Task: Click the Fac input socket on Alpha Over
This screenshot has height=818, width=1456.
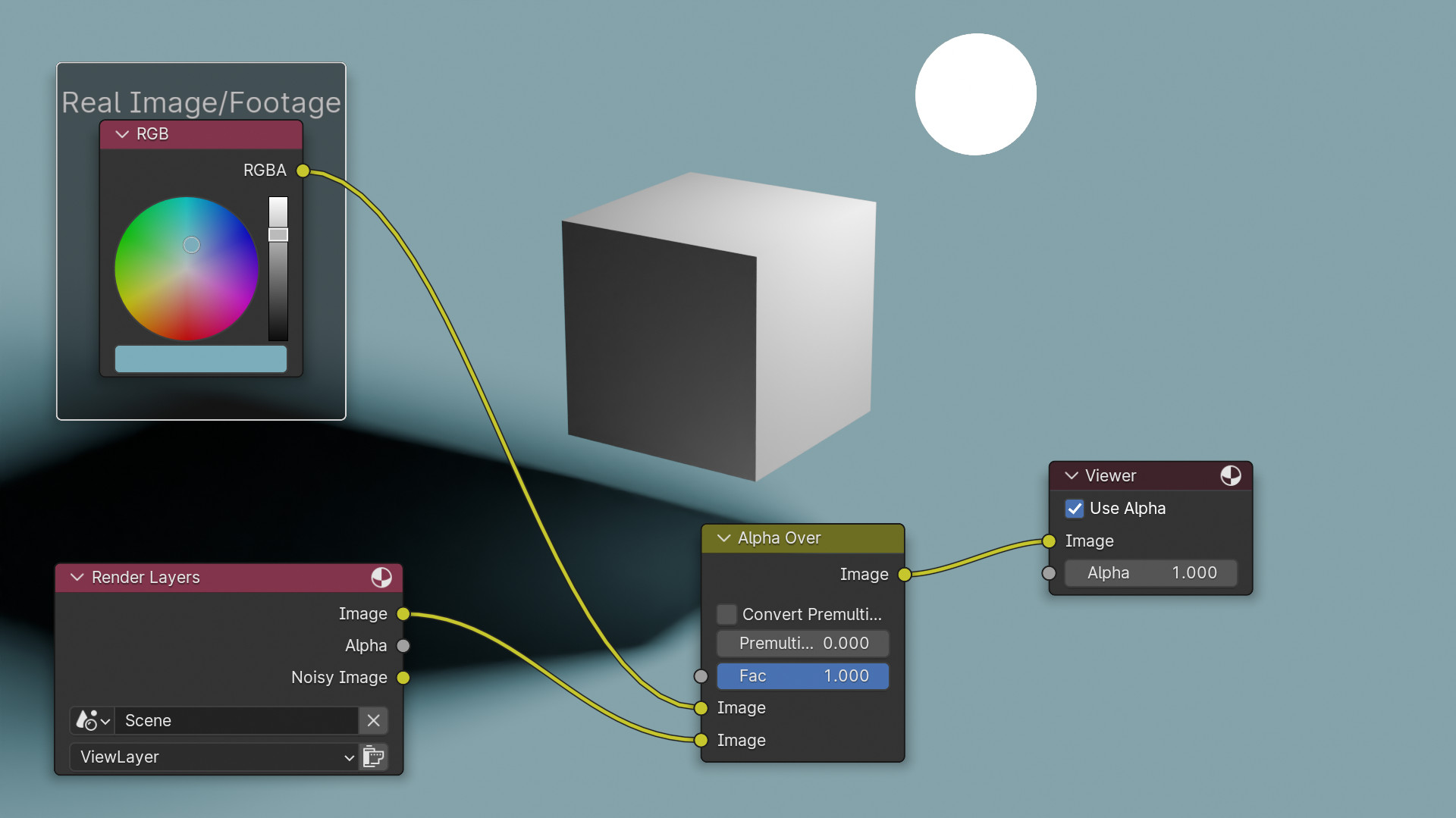Action: pos(701,676)
